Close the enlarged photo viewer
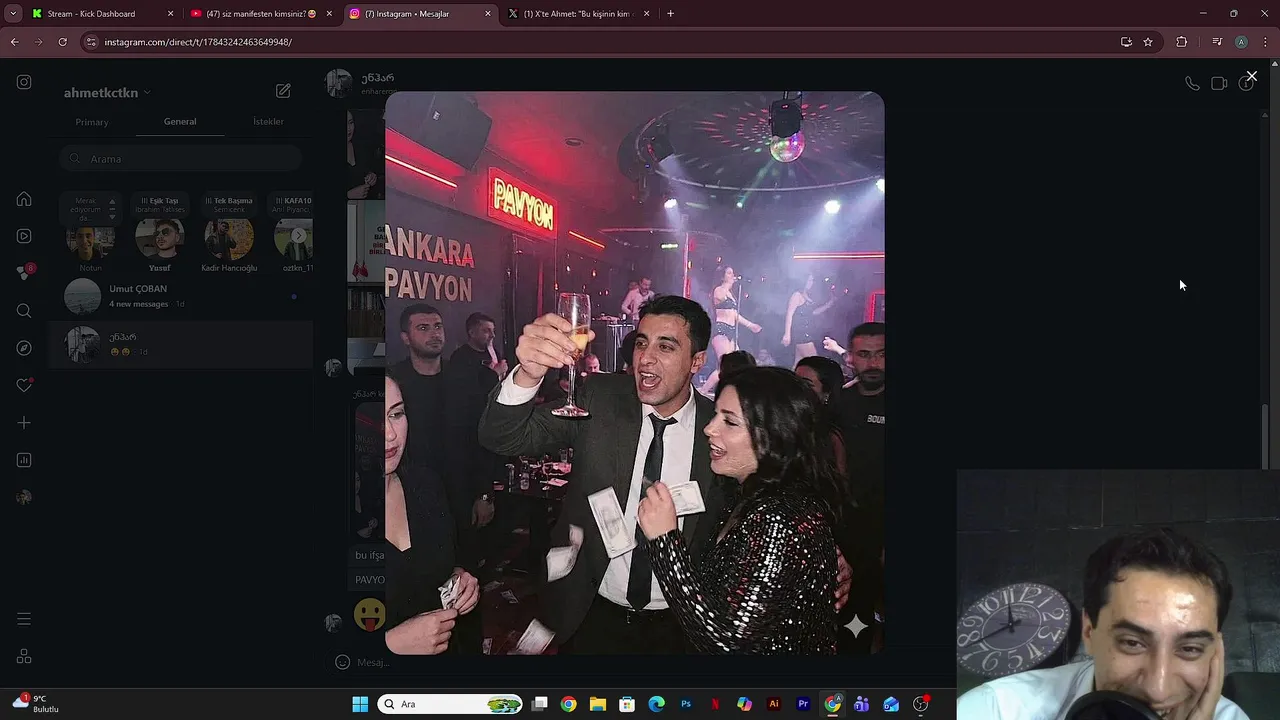Viewport: 1280px width, 720px height. coord(1251,76)
